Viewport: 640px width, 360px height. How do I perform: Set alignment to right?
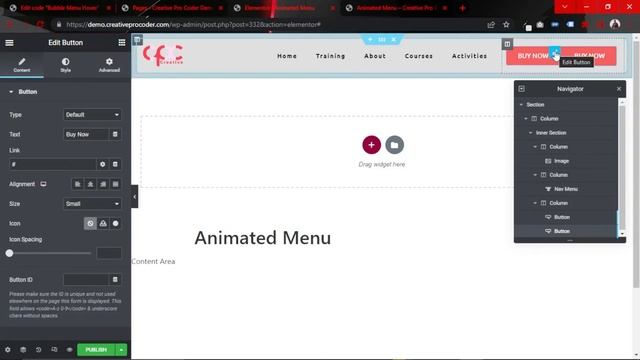(x=103, y=184)
